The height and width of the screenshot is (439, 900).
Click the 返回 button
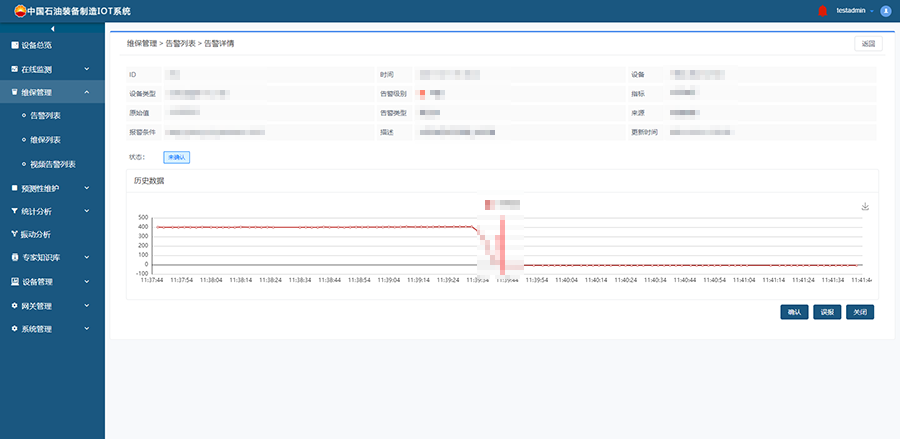tap(868, 44)
